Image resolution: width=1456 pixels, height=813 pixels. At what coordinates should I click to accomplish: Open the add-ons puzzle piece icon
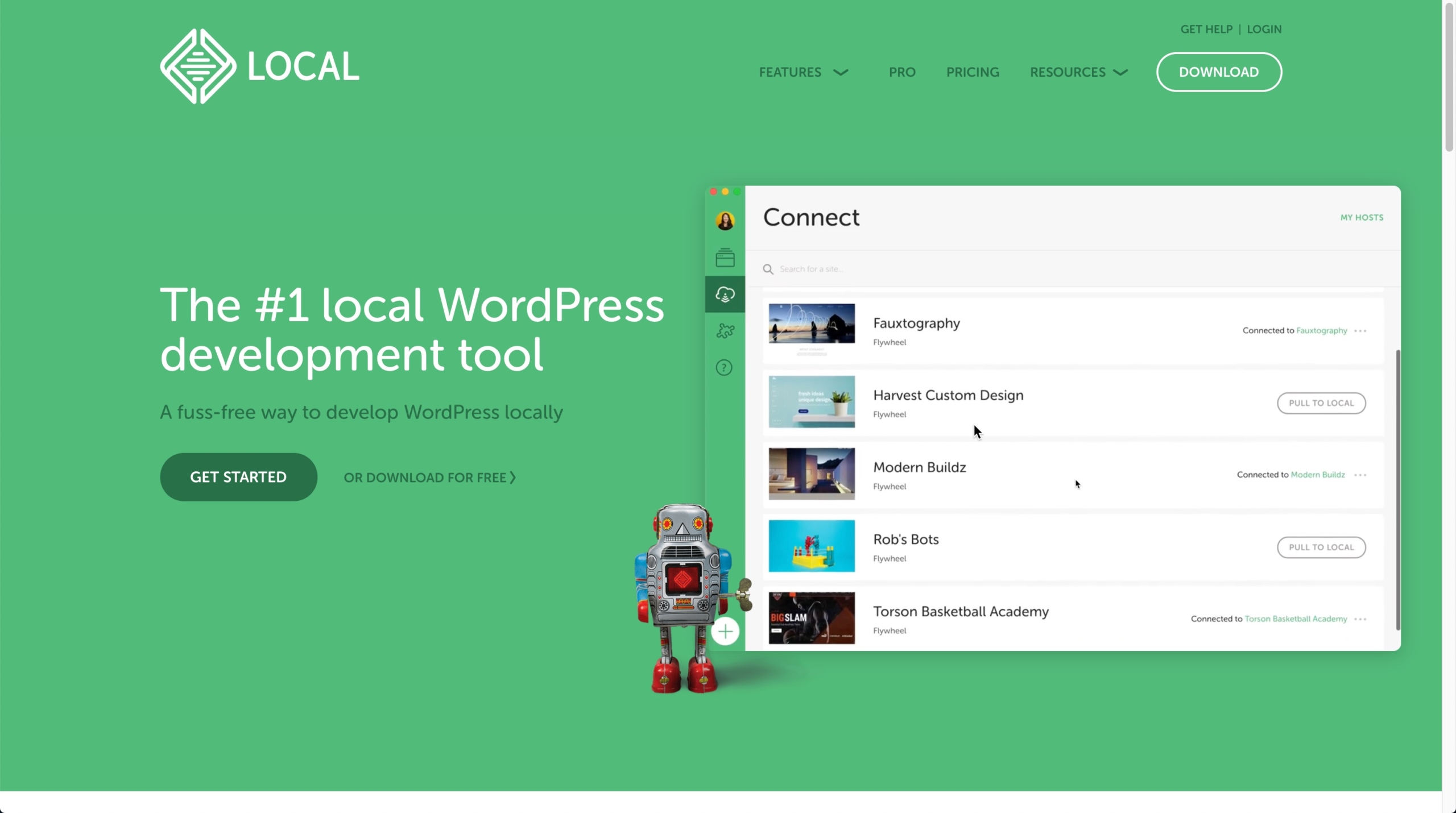[725, 331]
